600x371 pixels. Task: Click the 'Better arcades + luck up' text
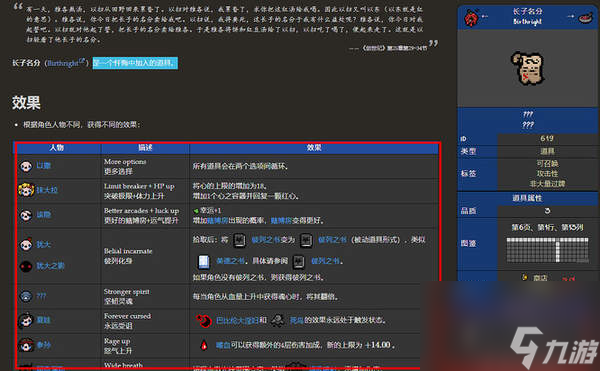(141, 211)
